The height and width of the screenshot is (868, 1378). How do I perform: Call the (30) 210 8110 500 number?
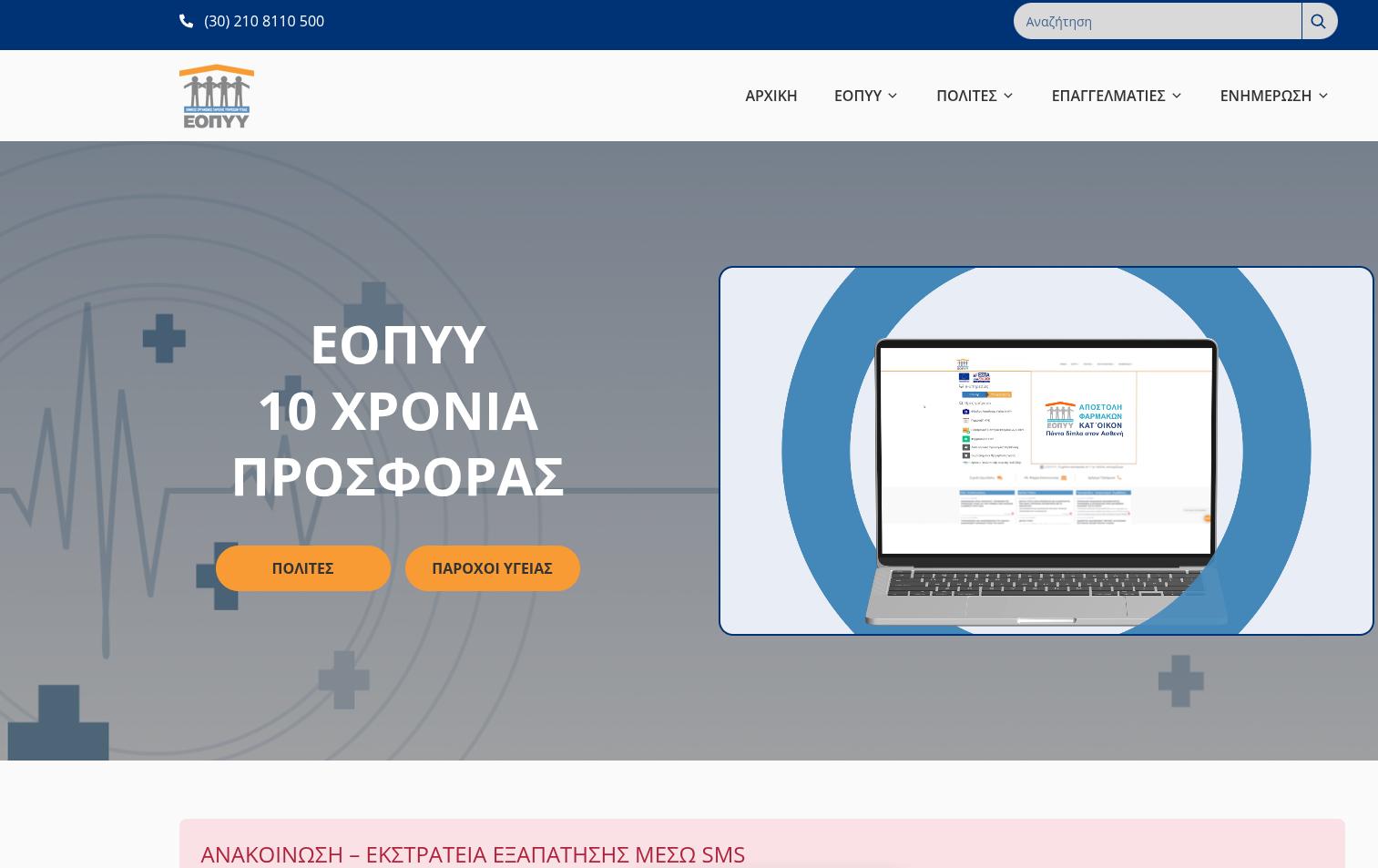[x=264, y=21]
